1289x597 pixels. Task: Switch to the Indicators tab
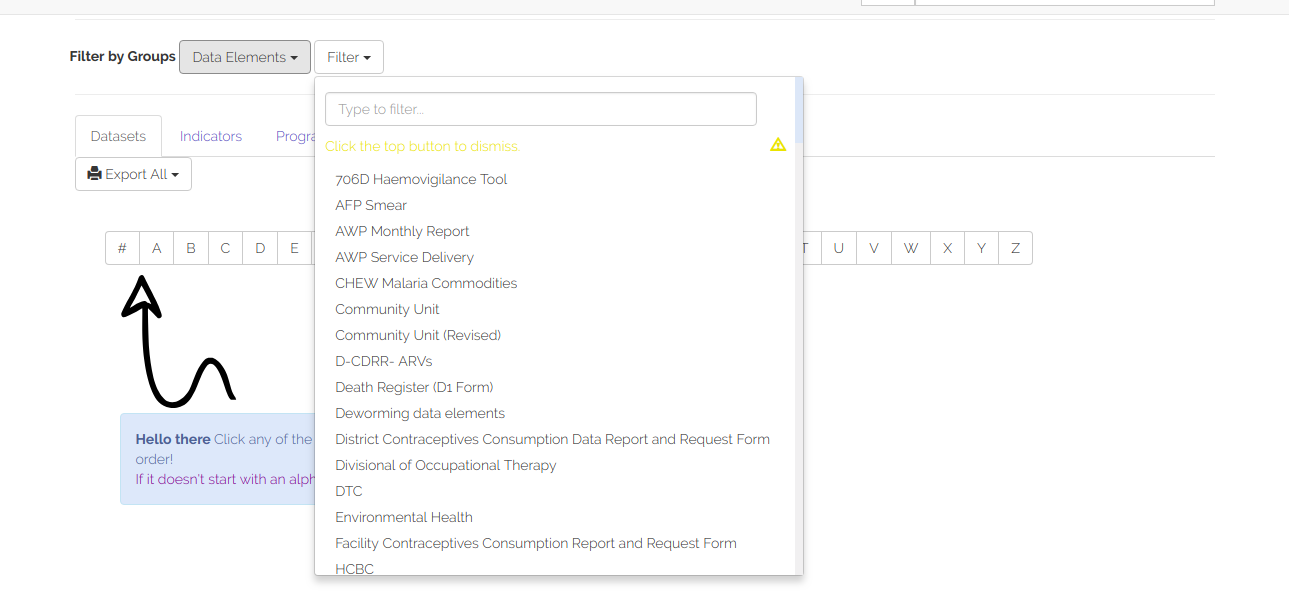[x=211, y=136]
